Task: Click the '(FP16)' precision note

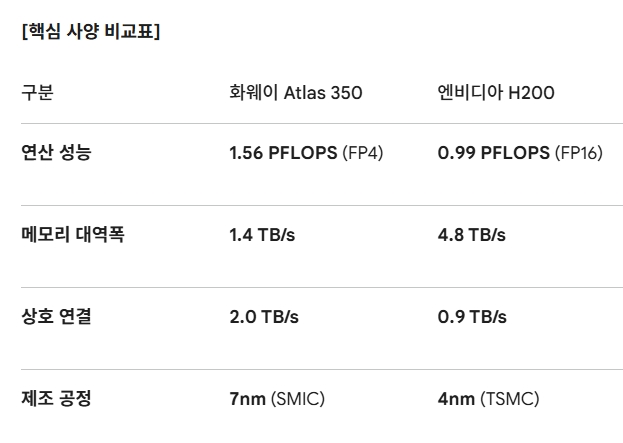Action: pyautogui.click(x=579, y=153)
